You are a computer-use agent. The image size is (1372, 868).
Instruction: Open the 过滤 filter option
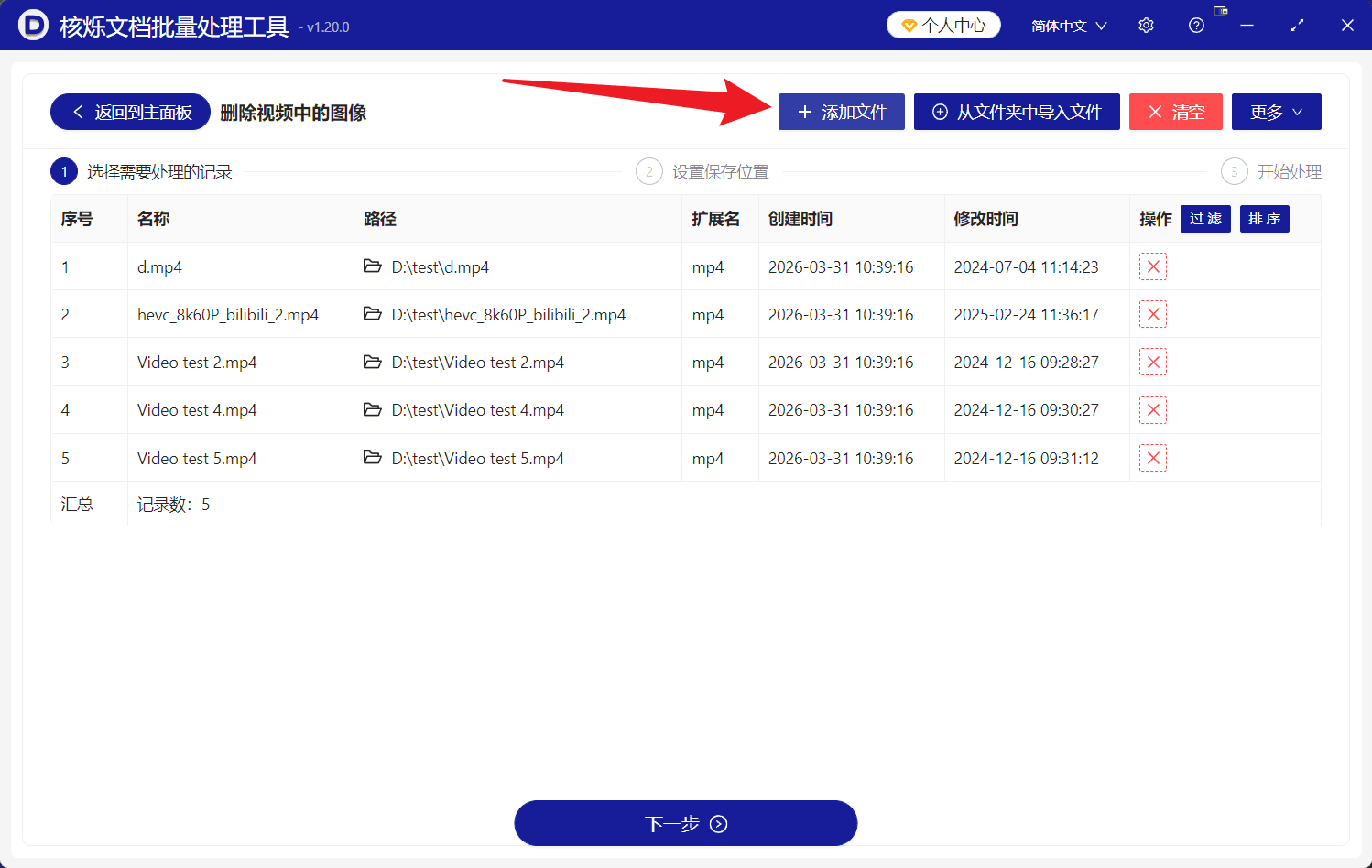click(x=1205, y=219)
